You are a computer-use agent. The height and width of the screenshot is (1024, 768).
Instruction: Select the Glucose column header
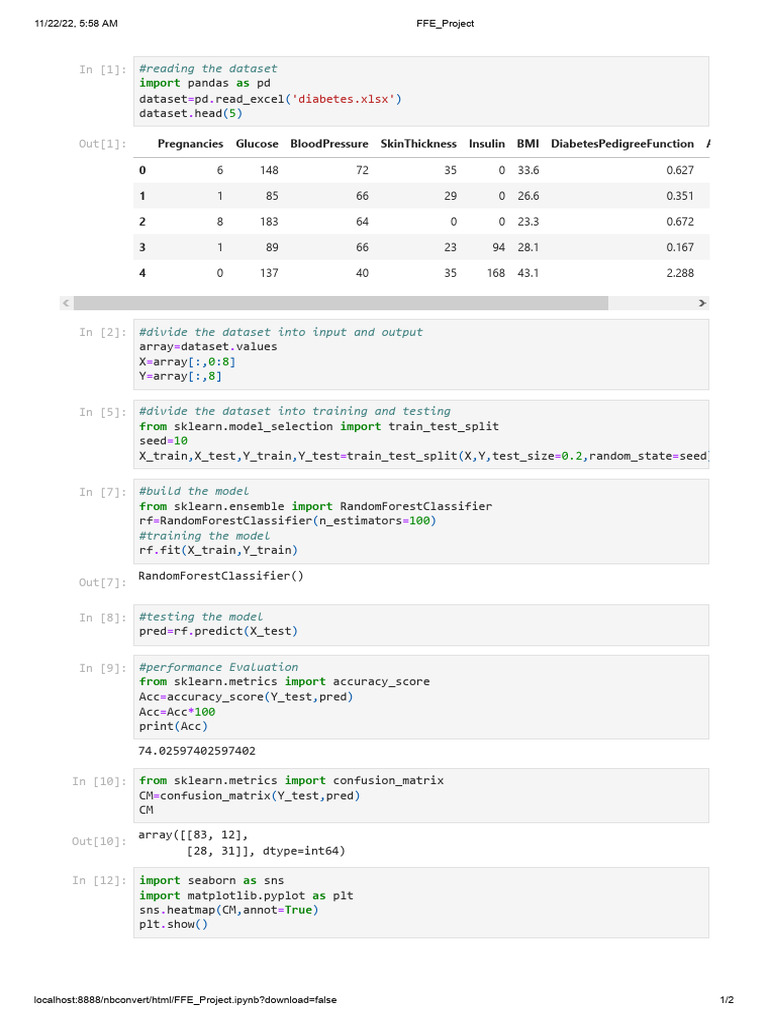pyautogui.click(x=257, y=144)
